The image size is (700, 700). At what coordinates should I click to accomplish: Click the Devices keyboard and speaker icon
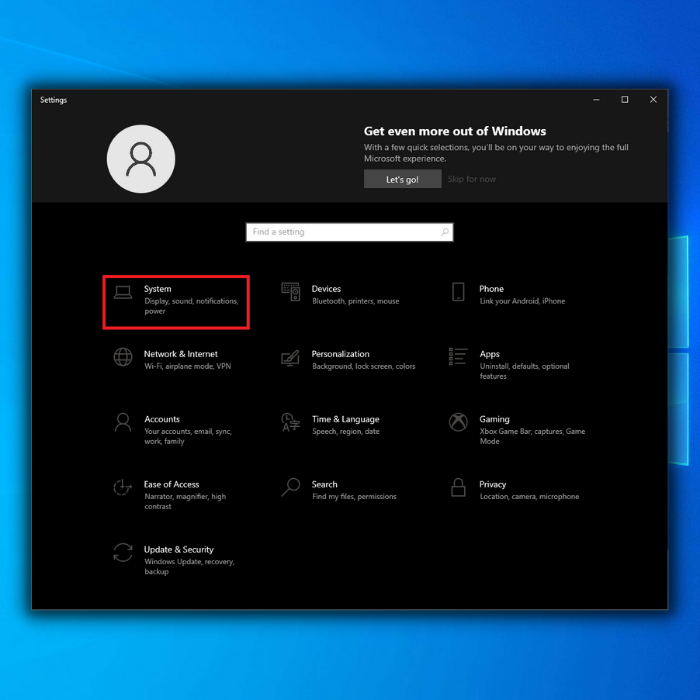point(291,292)
